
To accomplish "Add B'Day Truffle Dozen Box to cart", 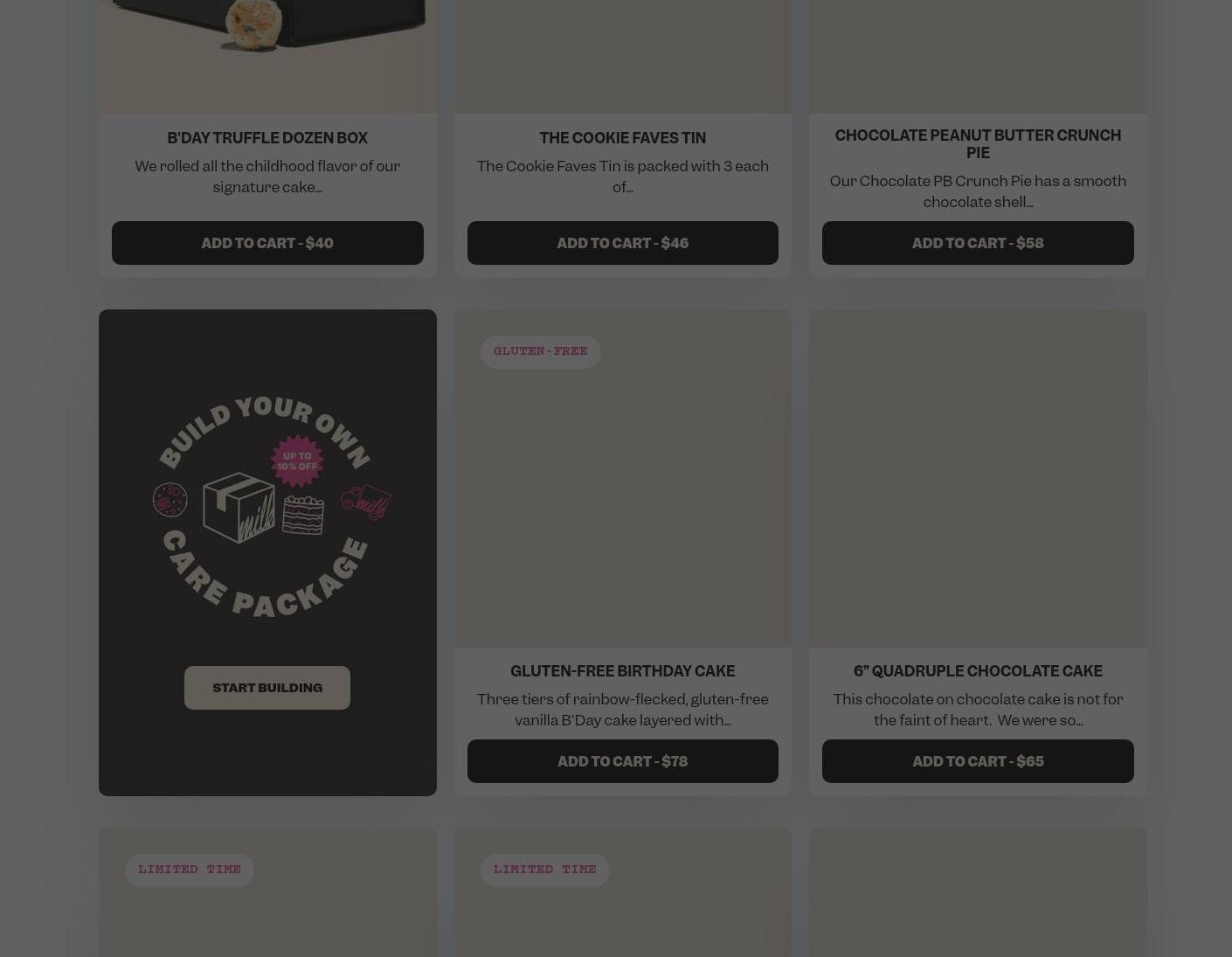I will pos(267,243).
